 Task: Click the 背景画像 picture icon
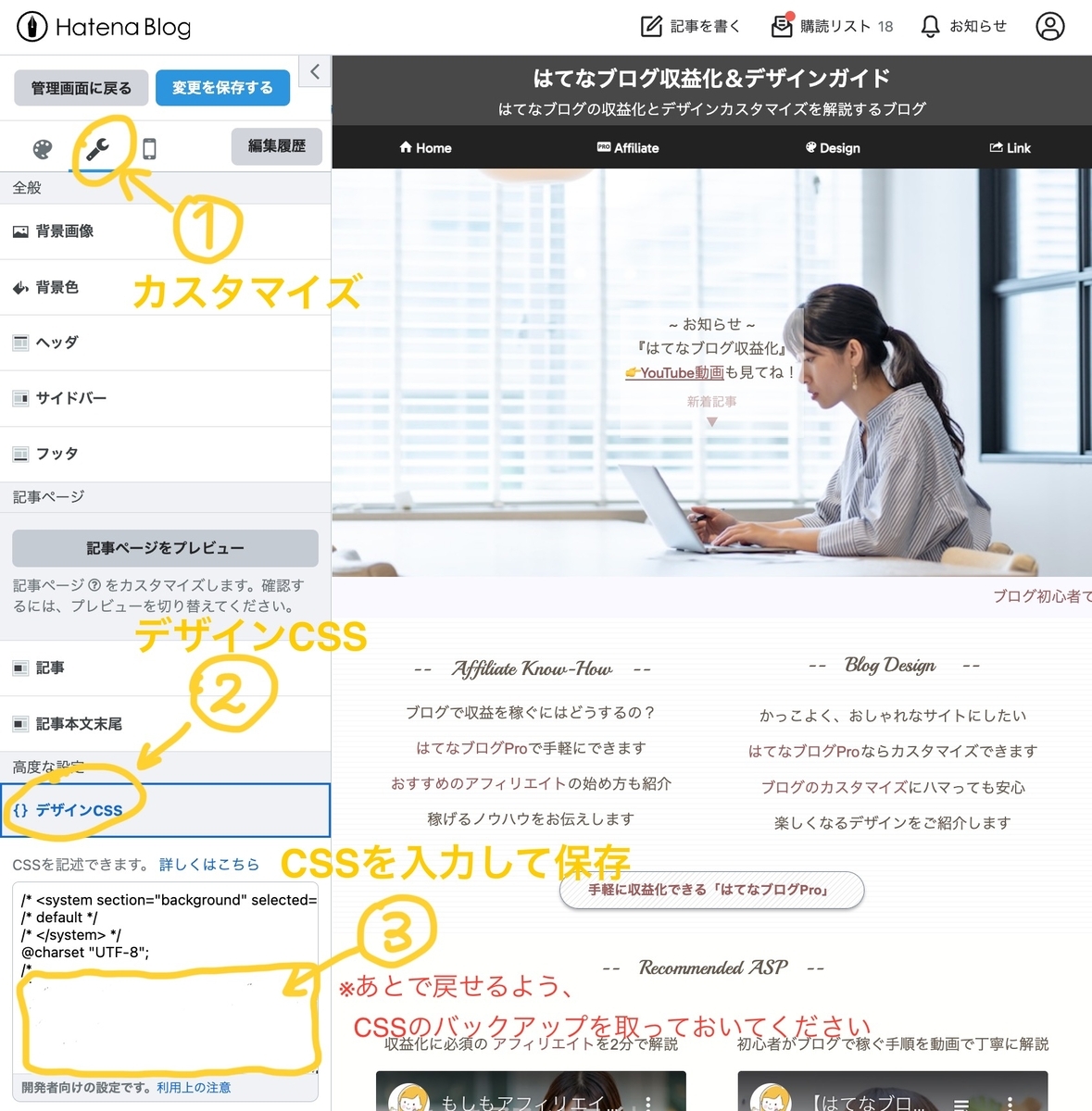point(20,231)
